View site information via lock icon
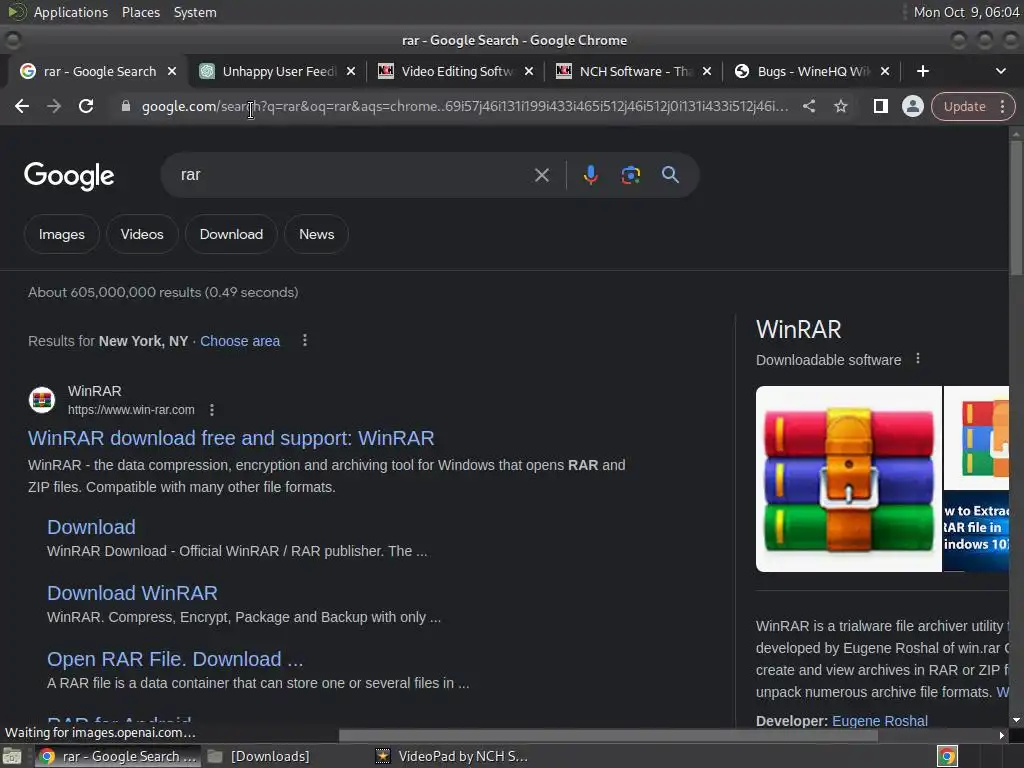 point(126,106)
